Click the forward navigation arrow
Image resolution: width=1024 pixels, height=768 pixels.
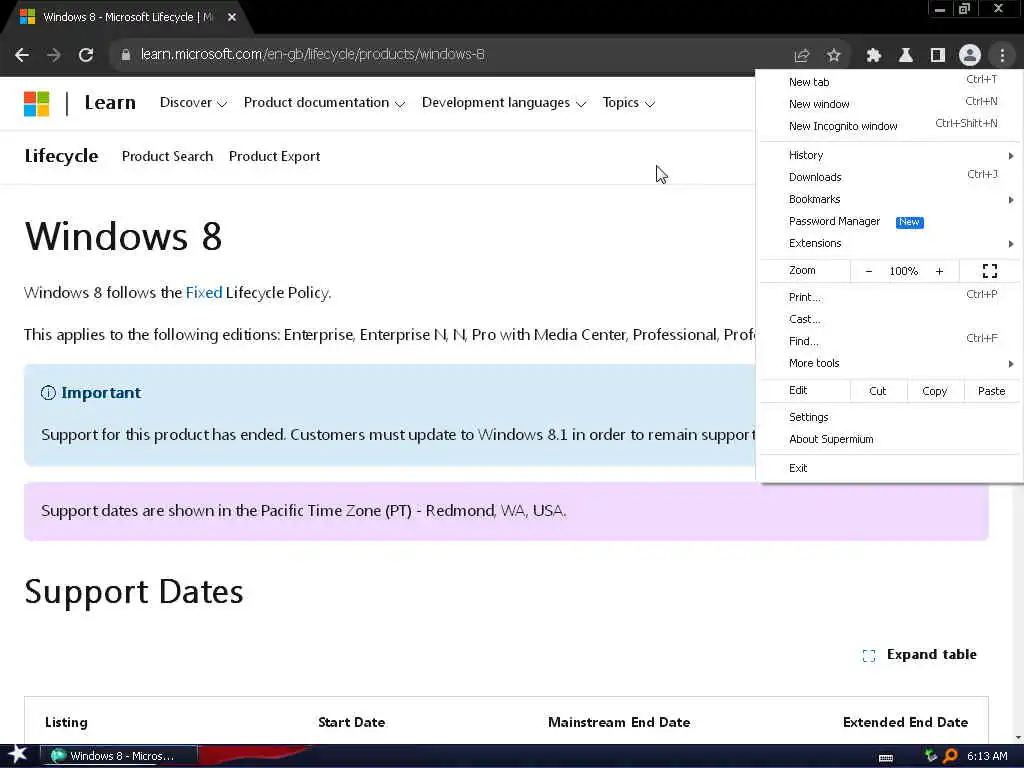(x=54, y=55)
